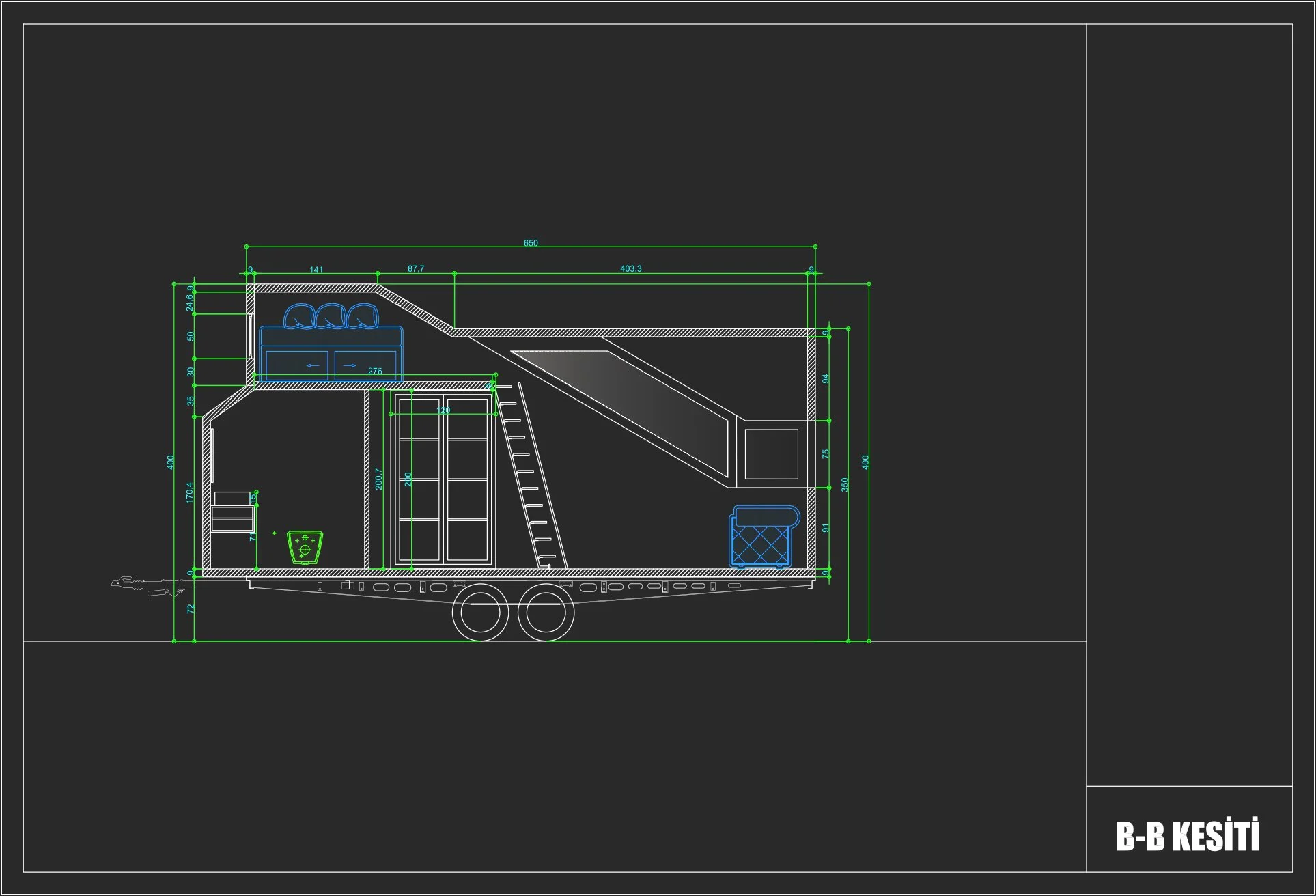Click the front trailer wheel
1316x896 pixels.
coord(481,613)
